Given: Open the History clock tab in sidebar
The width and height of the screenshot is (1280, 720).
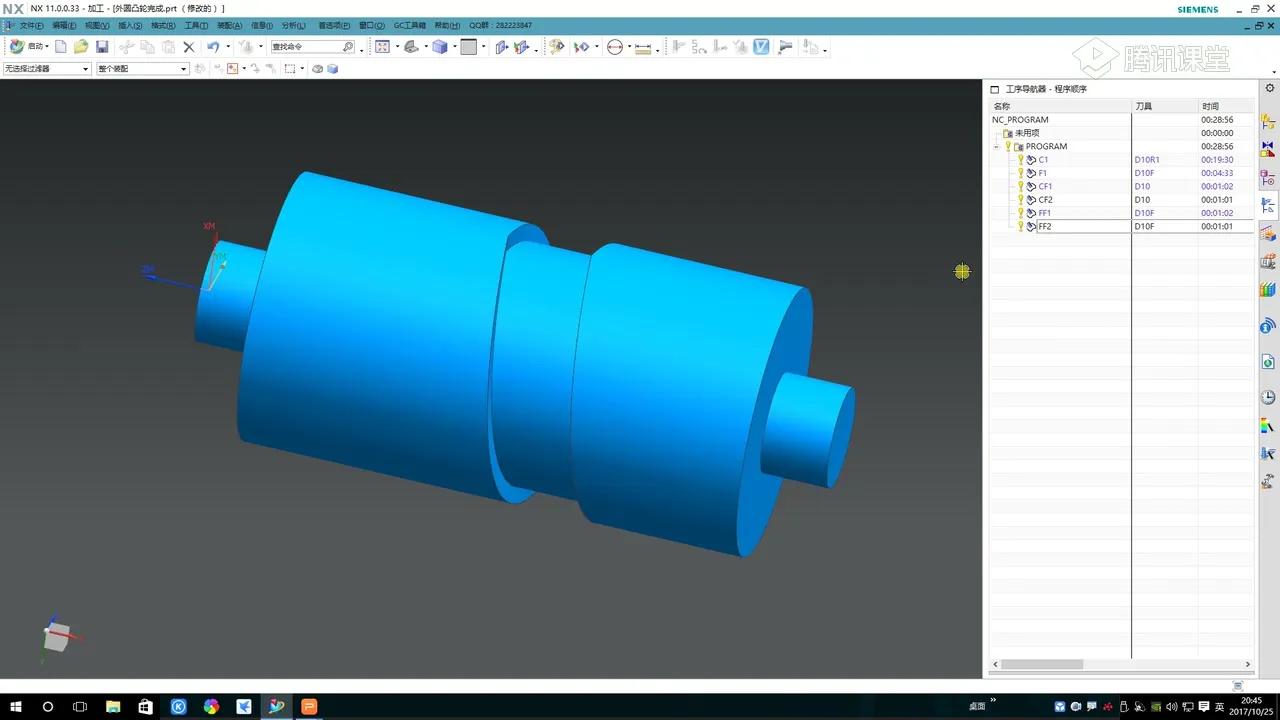Looking at the screenshot, I should click(x=1268, y=397).
